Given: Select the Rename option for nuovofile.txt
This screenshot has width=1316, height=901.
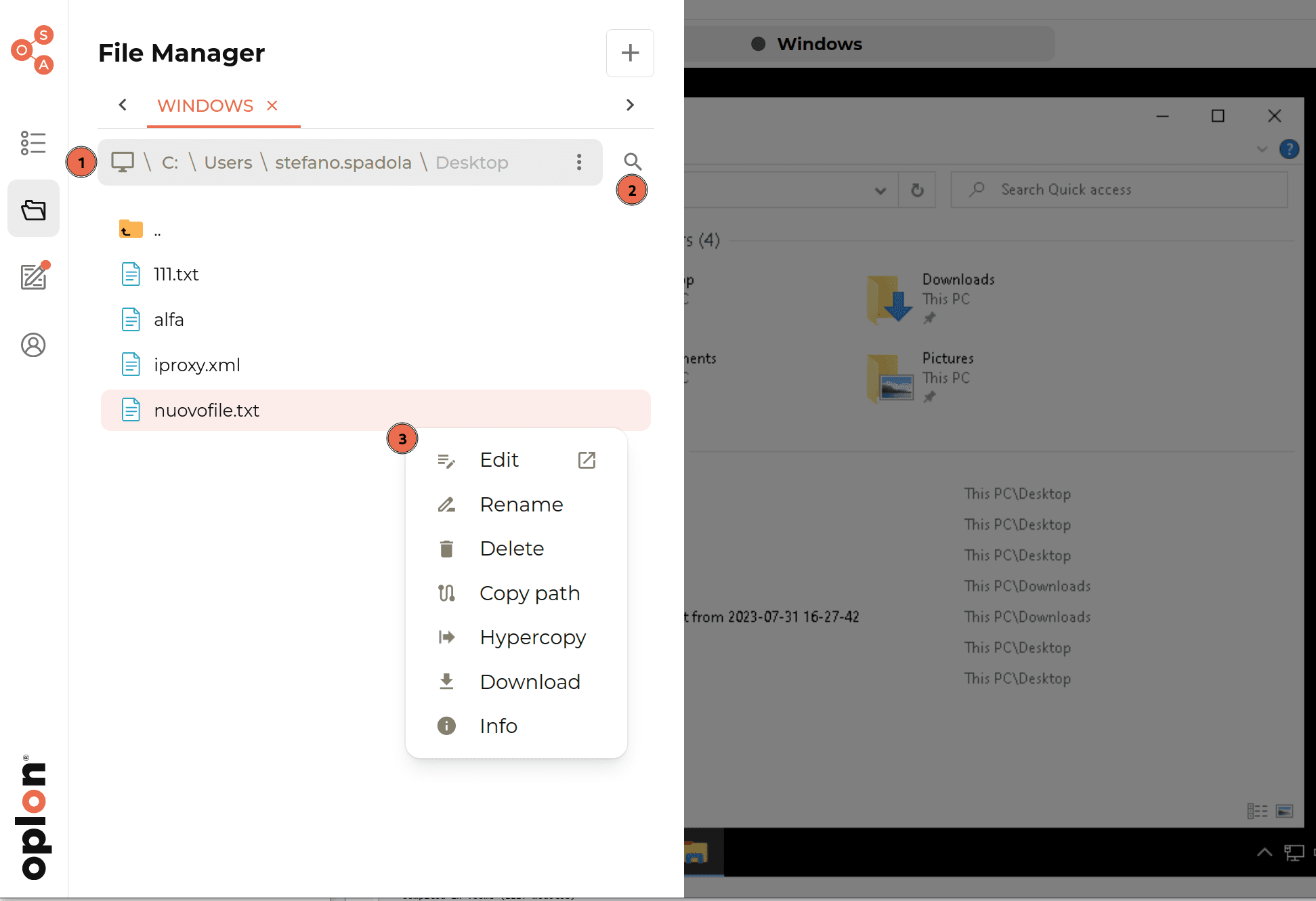Looking at the screenshot, I should point(521,504).
